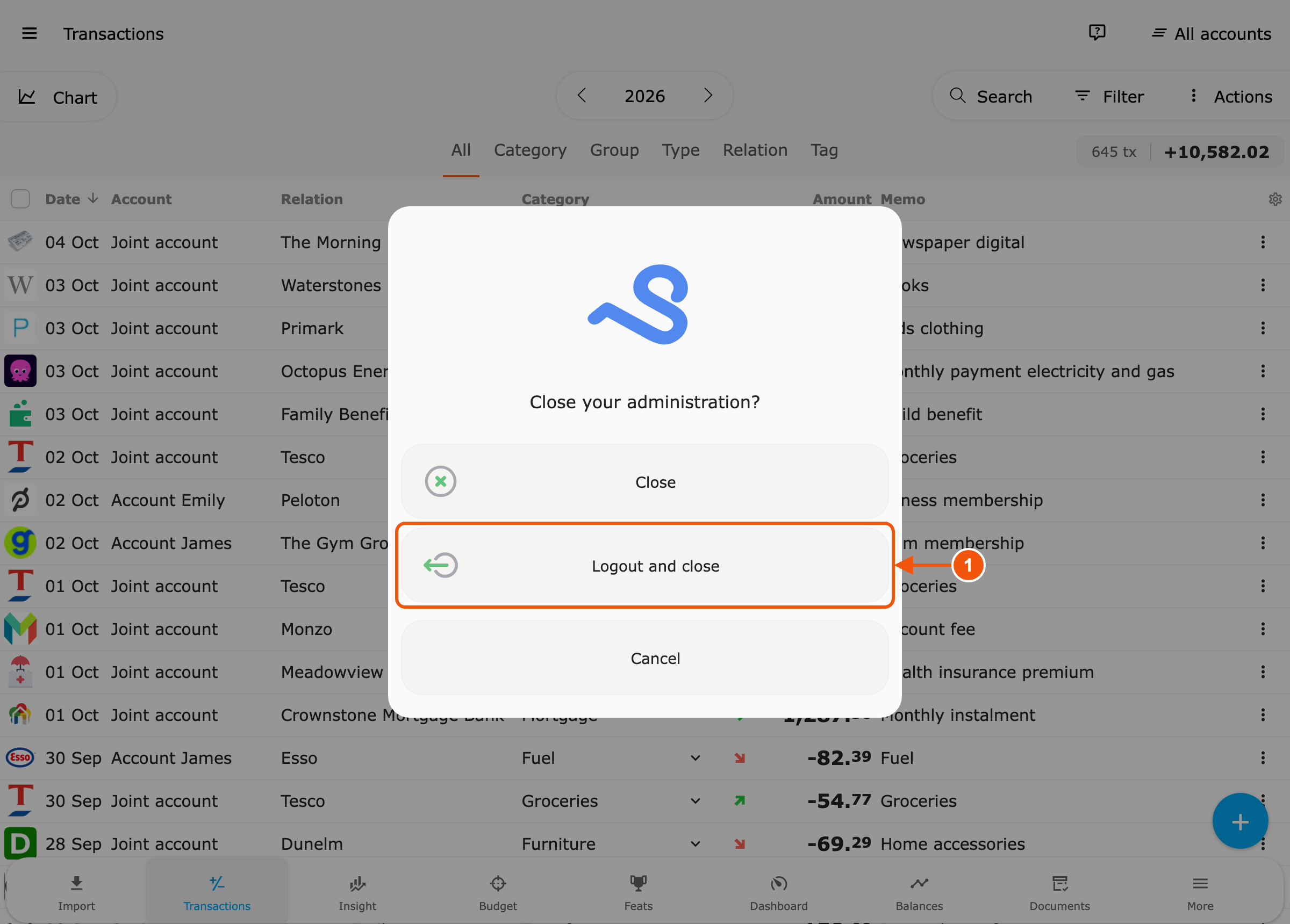Switch to the Type tab
This screenshot has width=1290, height=924.
(680, 150)
